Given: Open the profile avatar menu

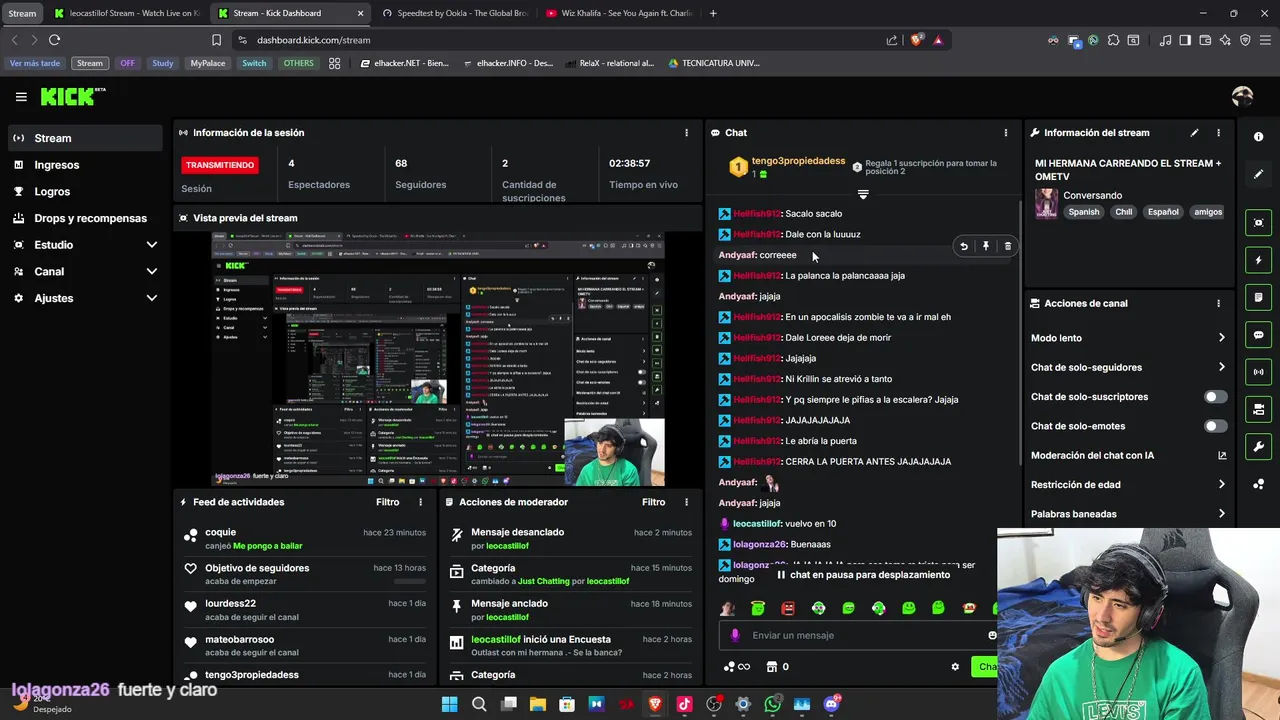Looking at the screenshot, I should [1243, 96].
